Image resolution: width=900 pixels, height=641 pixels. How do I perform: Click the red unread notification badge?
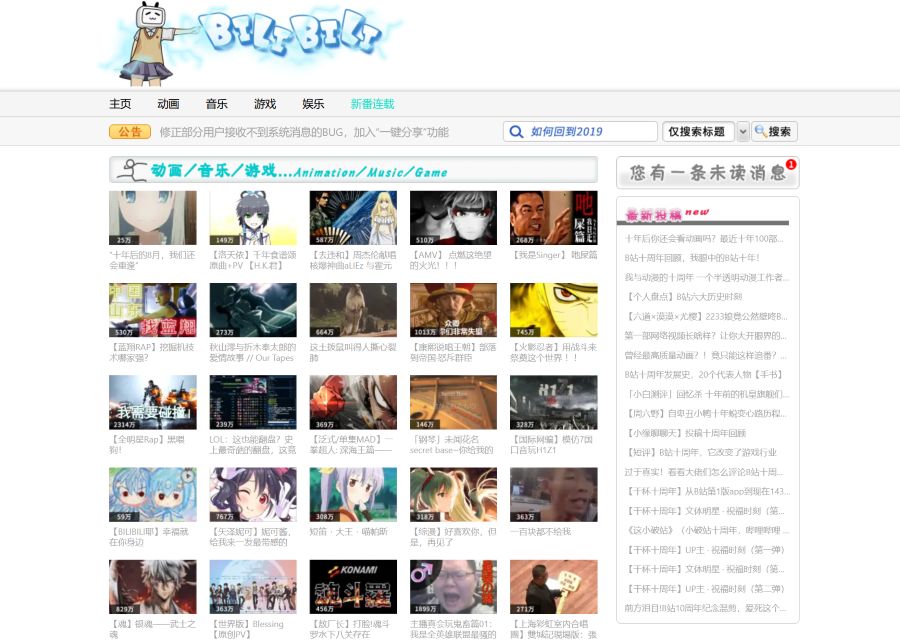click(791, 164)
